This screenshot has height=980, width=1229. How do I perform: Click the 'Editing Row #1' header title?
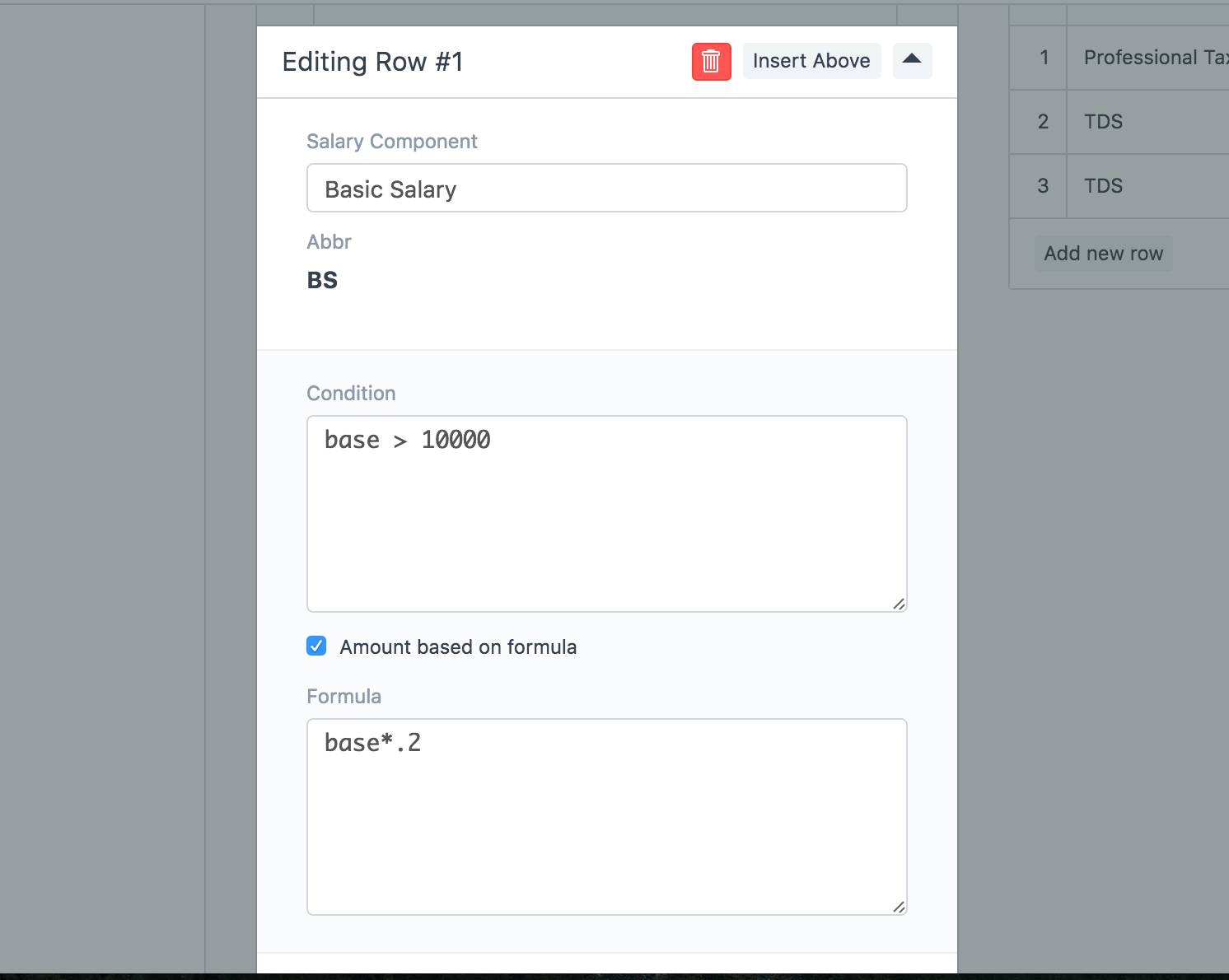372,62
